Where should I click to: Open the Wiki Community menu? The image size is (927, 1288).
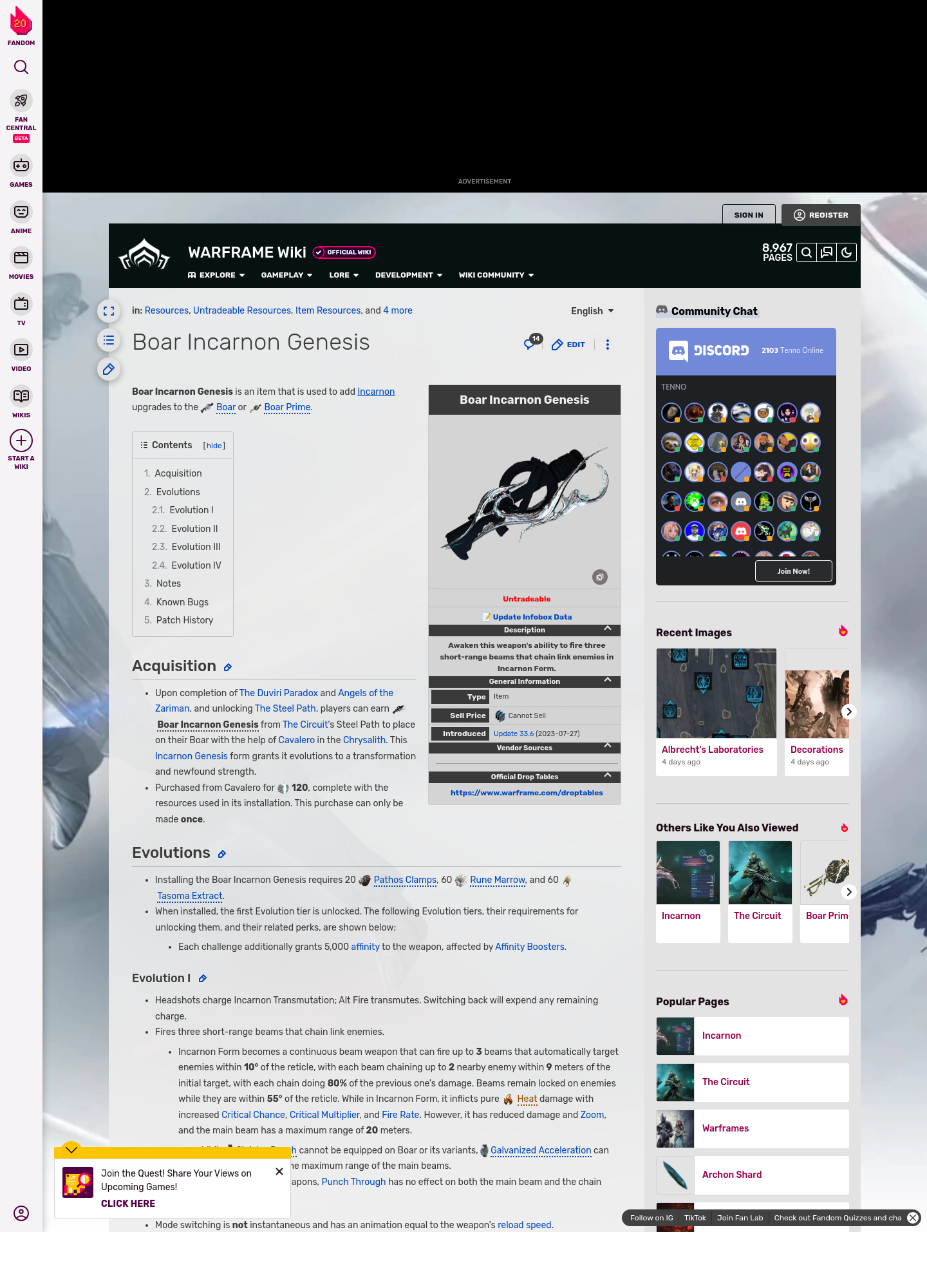pyautogui.click(x=496, y=275)
